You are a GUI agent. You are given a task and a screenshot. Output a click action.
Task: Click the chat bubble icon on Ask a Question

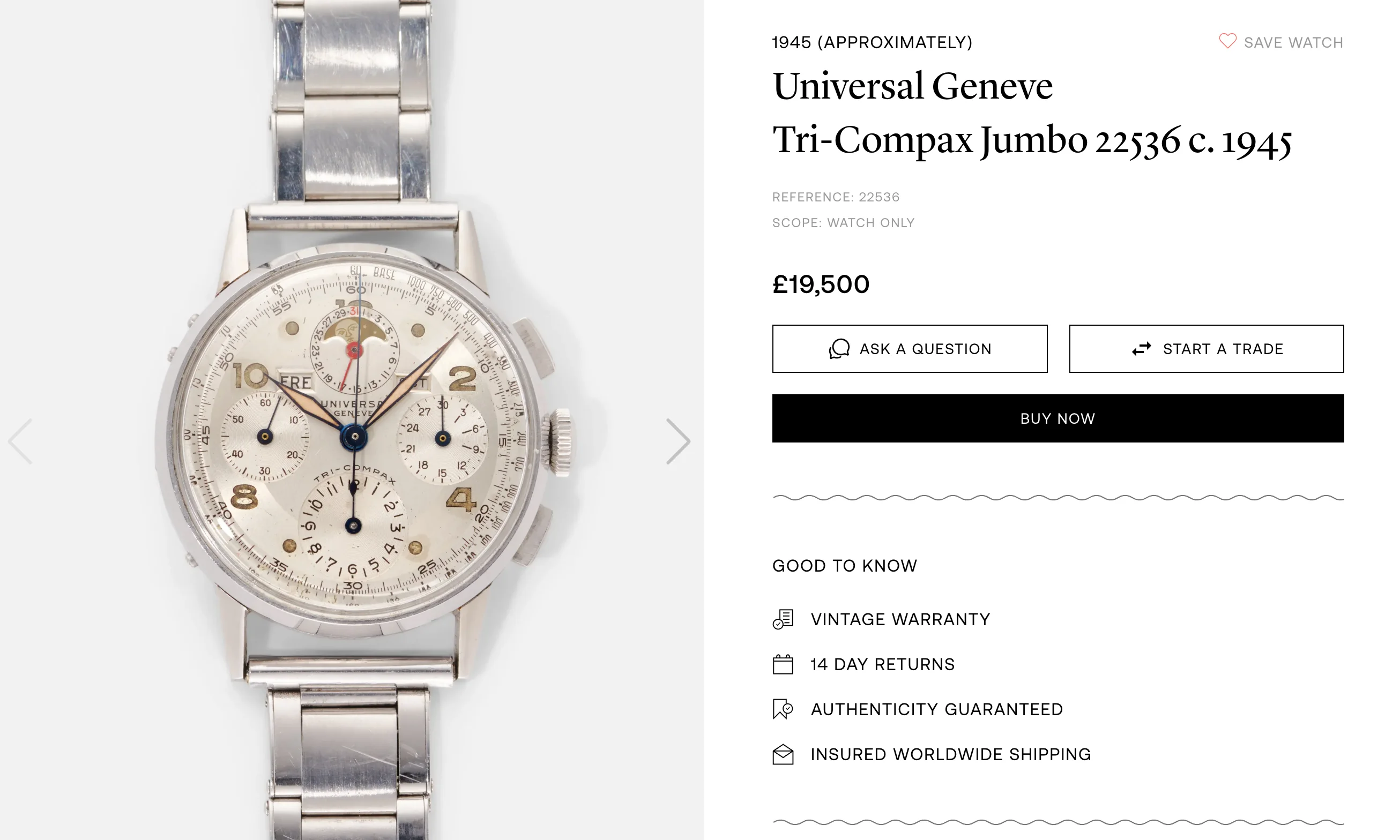point(839,349)
